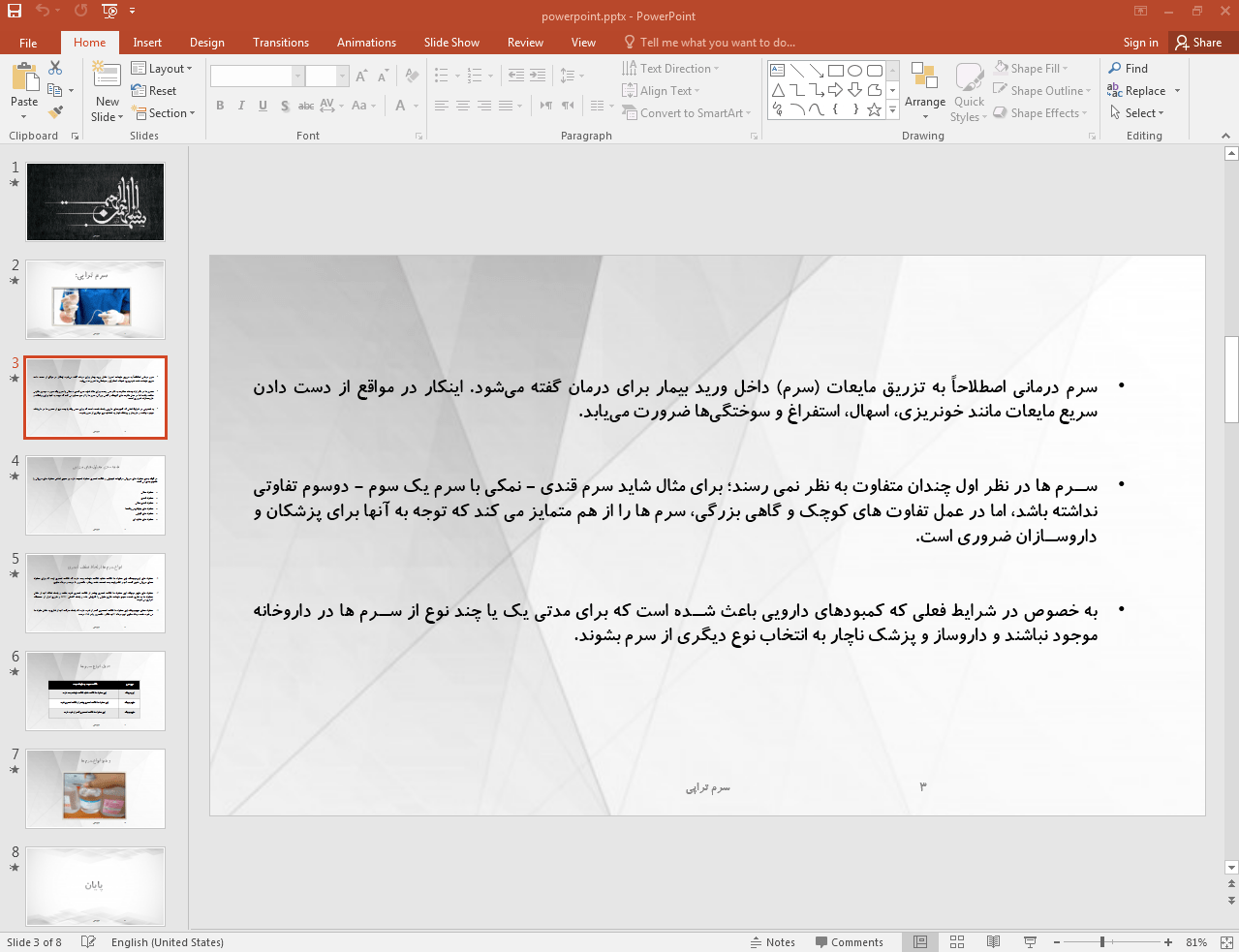The width and height of the screenshot is (1239, 952).
Task: Toggle Italic formatting
Action: click(241, 106)
